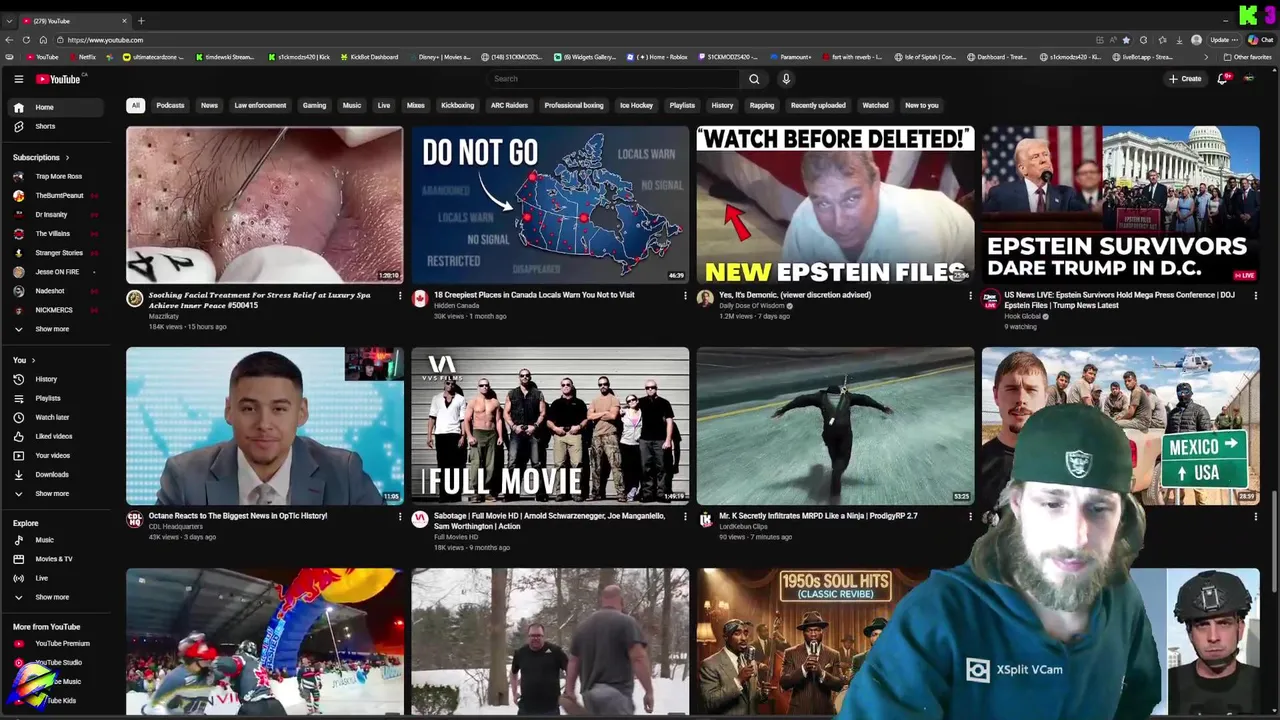Click the YouTube logo

pos(58,79)
